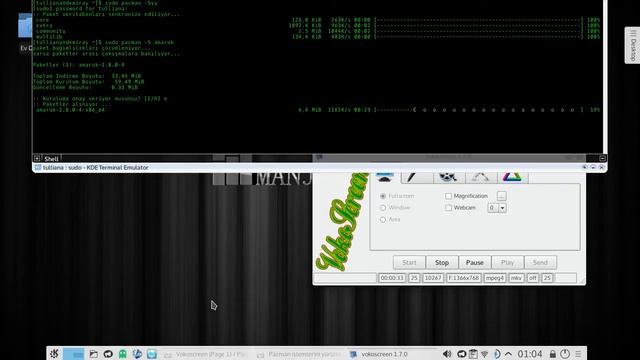Select the Shell tab in the terminal
640x360 pixels.
coord(51,159)
